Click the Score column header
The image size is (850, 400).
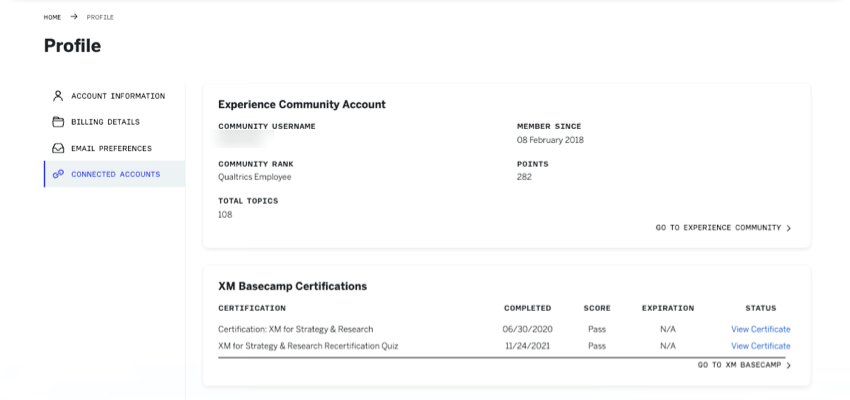[597, 308]
